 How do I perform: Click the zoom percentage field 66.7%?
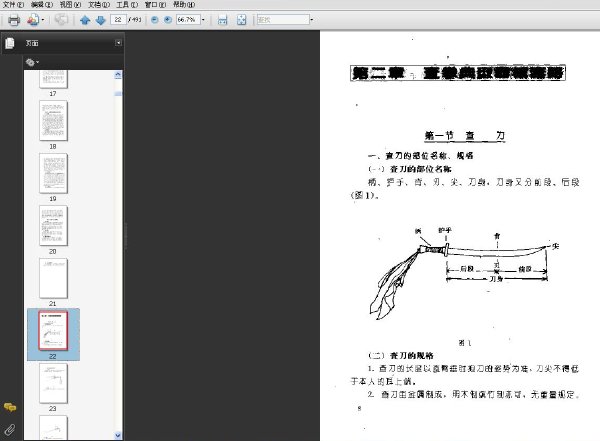tap(188, 20)
